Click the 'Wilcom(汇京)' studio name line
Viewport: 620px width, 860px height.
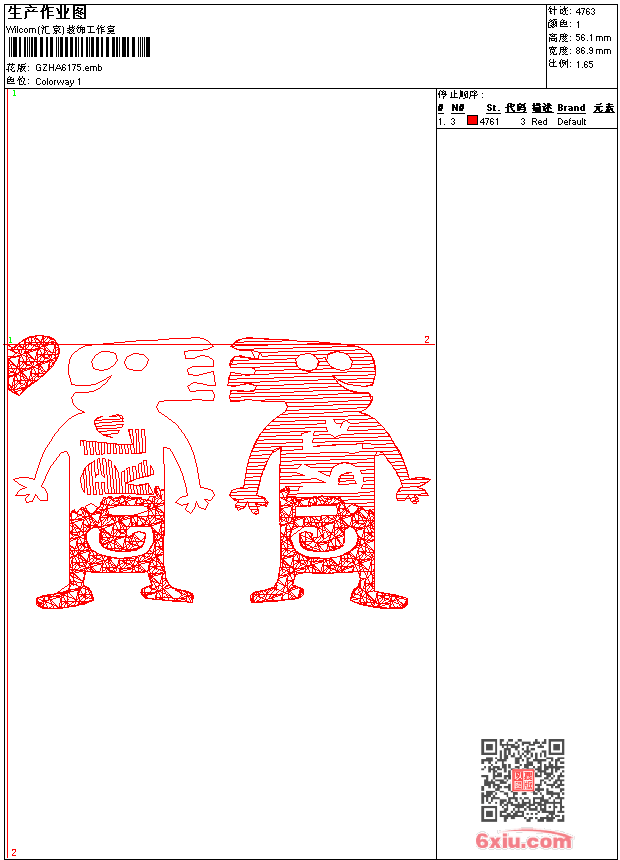[x=61, y=30]
